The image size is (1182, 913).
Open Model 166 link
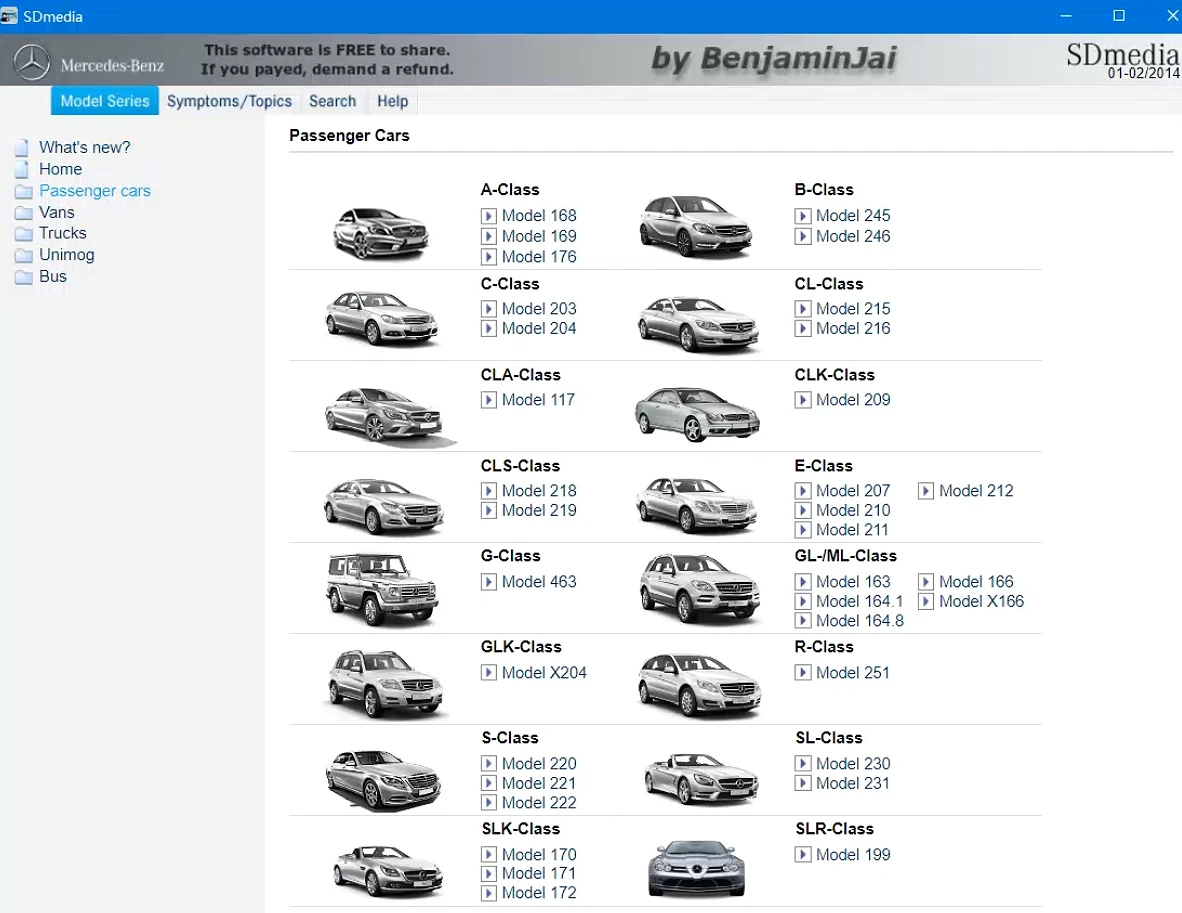pos(976,582)
